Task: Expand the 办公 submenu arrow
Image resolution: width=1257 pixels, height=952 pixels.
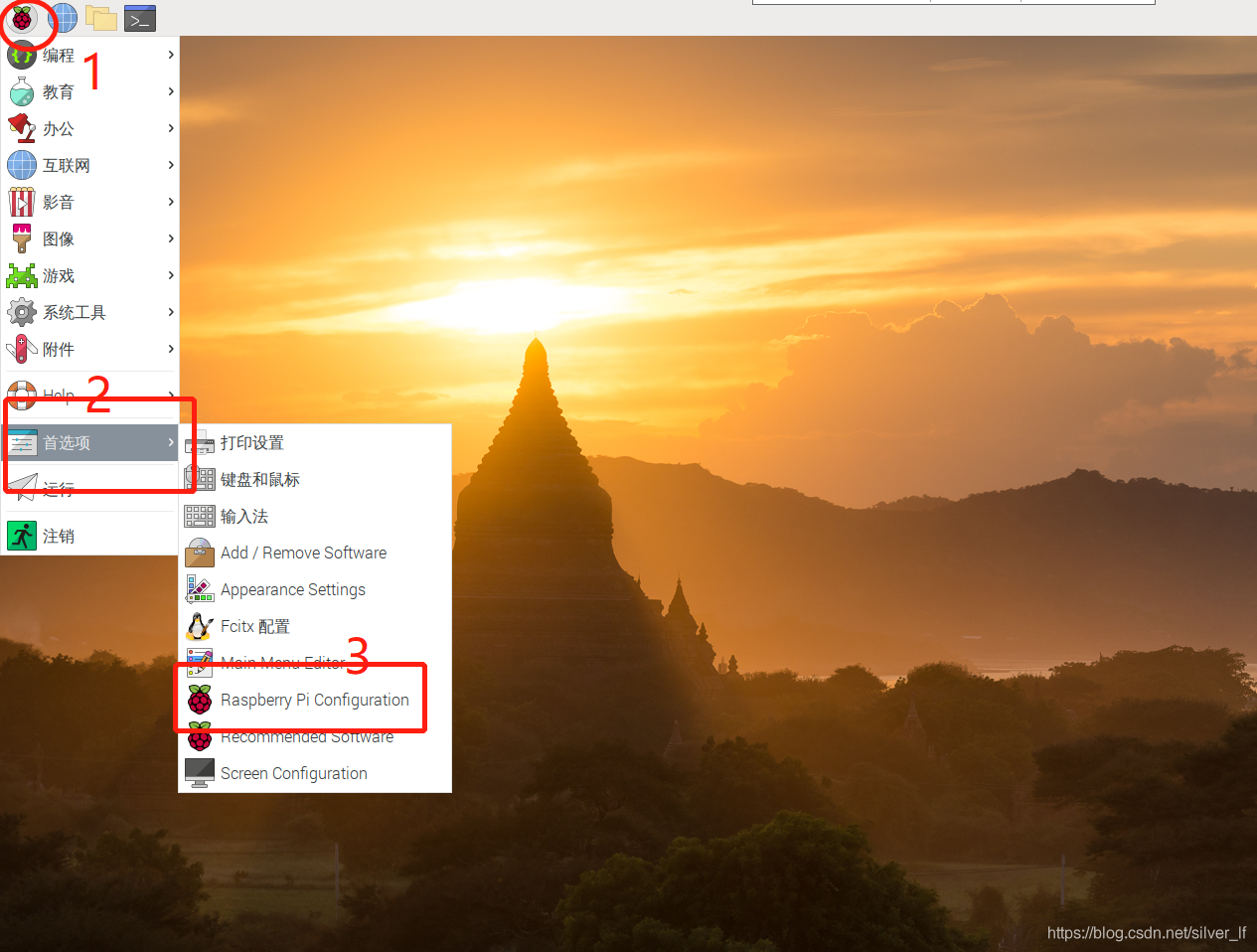Action: tap(171, 128)
